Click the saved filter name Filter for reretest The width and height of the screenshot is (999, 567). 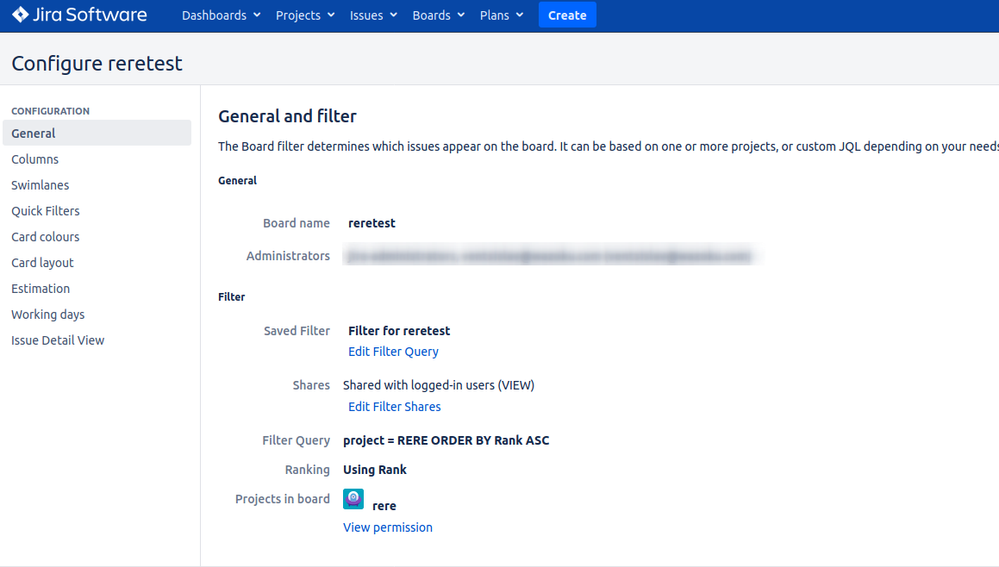pos(399,331)
